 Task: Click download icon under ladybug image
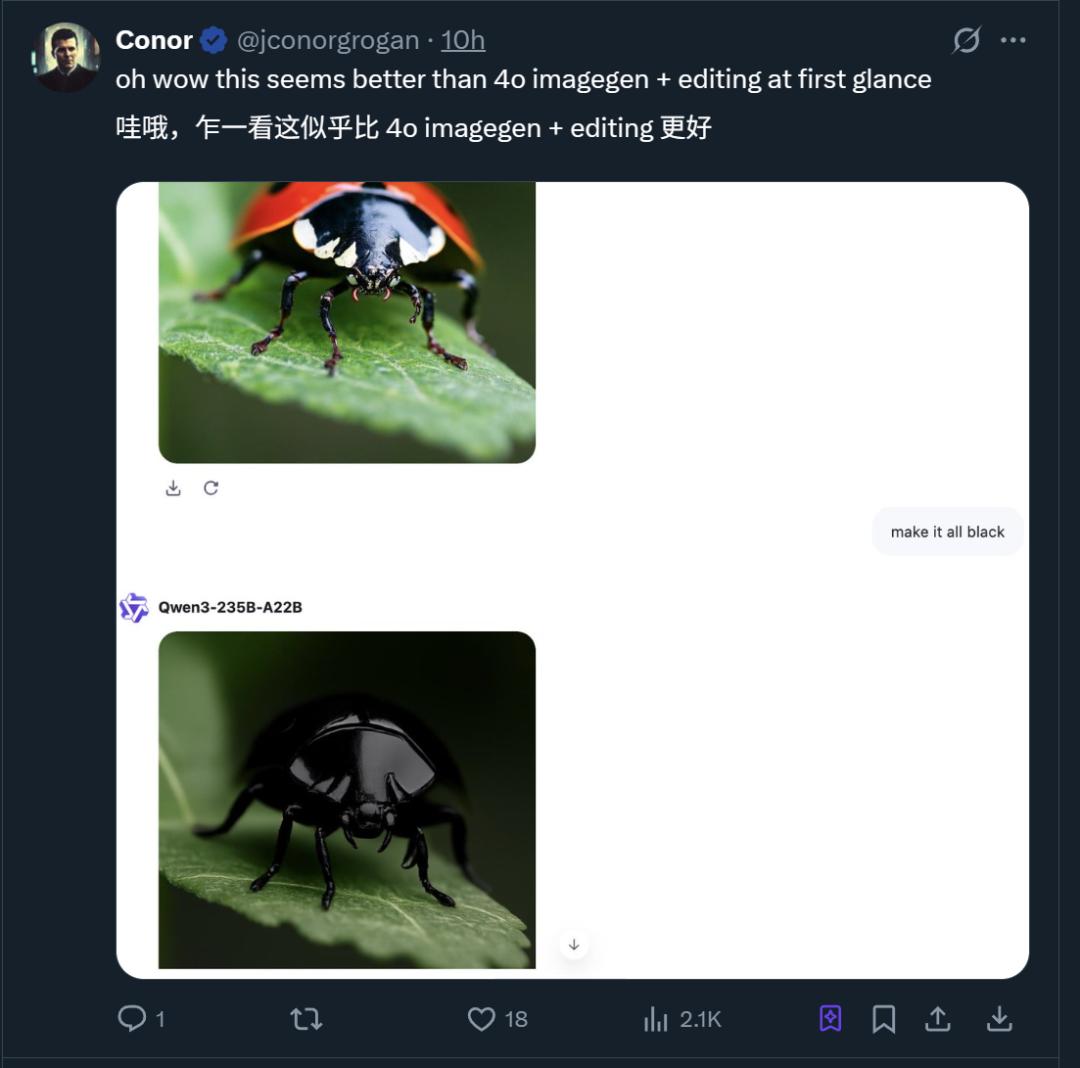[173, 488]
